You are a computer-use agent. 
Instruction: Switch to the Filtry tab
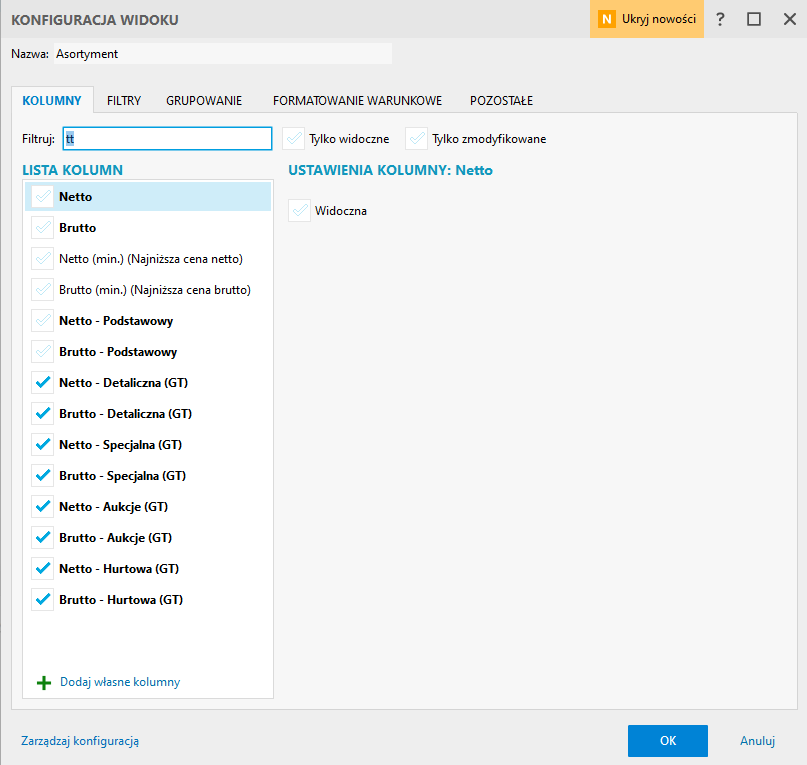click(x=124, y=101)
